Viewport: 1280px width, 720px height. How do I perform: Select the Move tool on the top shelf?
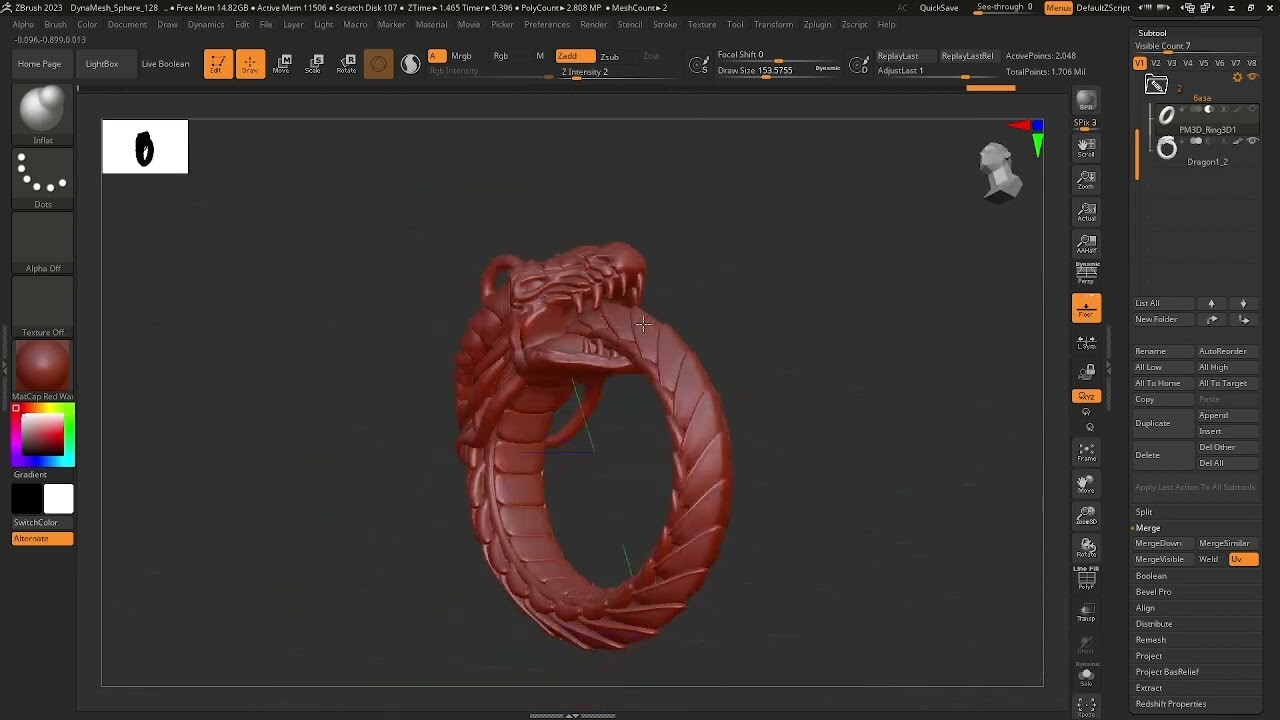[x=284, y=63]
